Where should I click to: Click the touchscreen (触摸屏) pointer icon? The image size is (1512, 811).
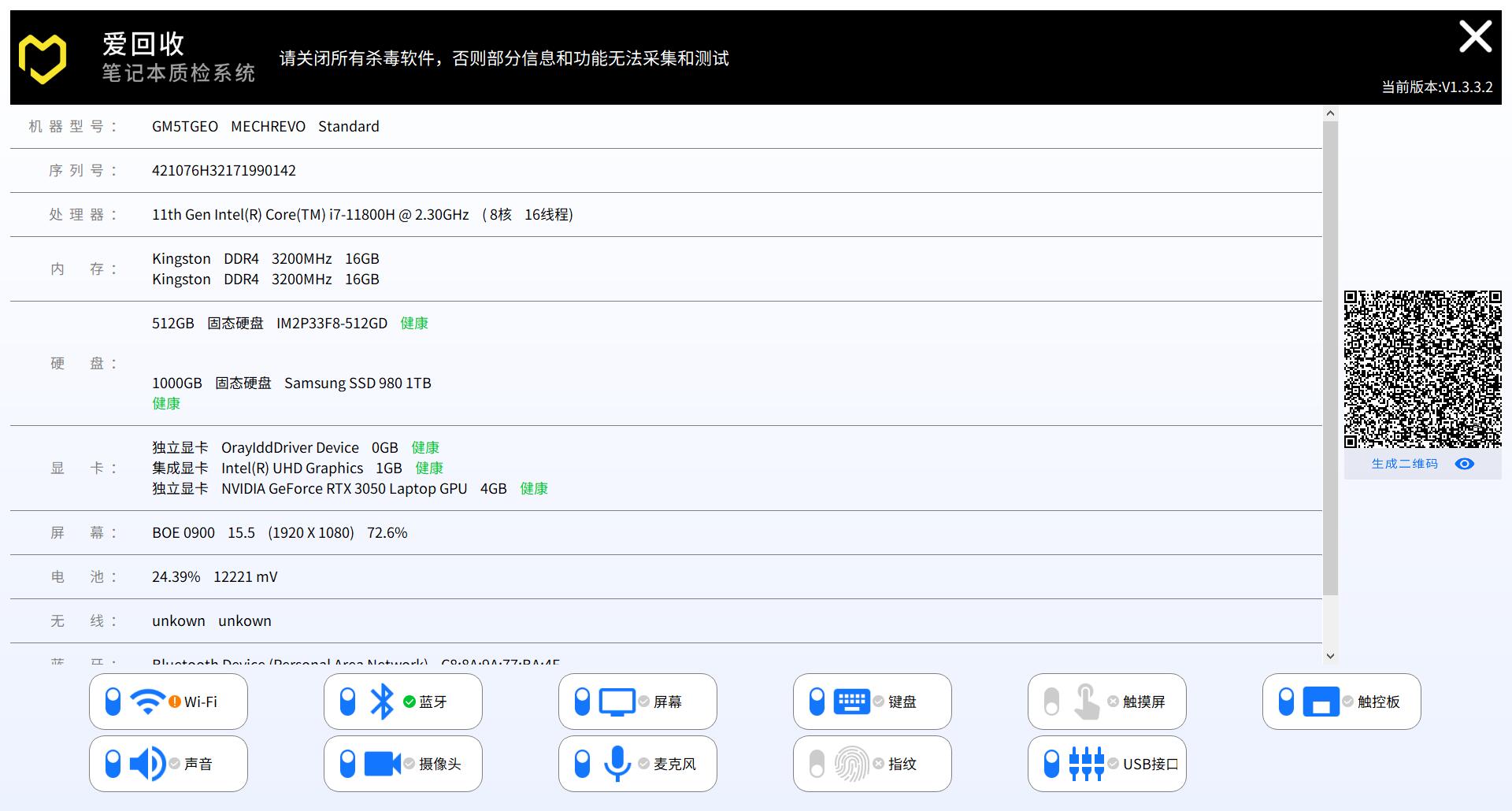1087,701
